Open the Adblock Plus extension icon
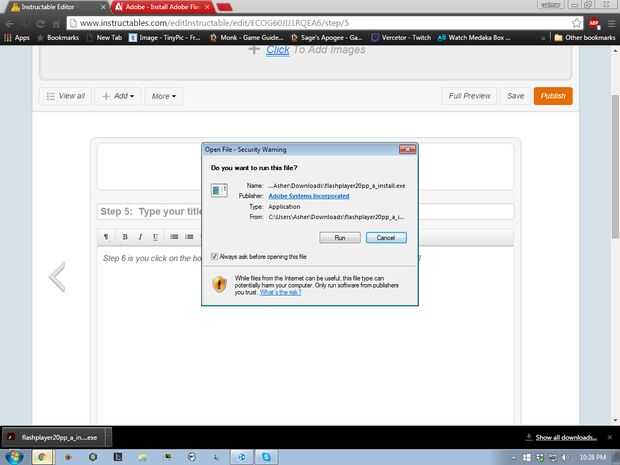The width and height of the screenshot is (620, 465). point(594,24)
